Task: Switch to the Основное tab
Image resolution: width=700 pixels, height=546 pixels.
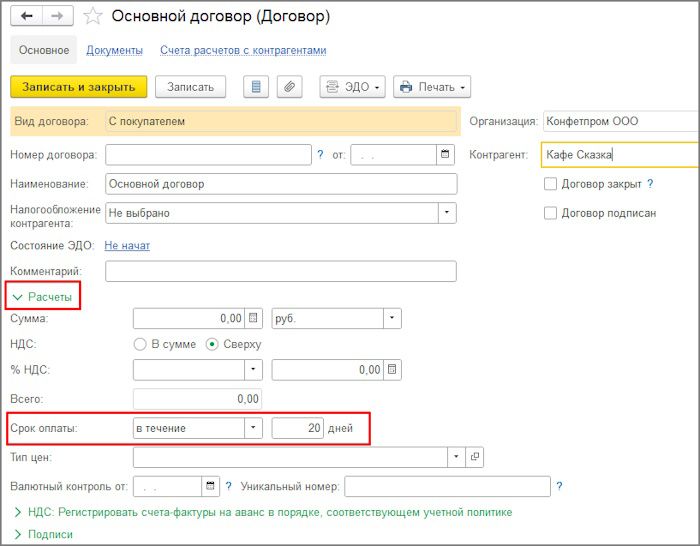Action: [44, 50]
